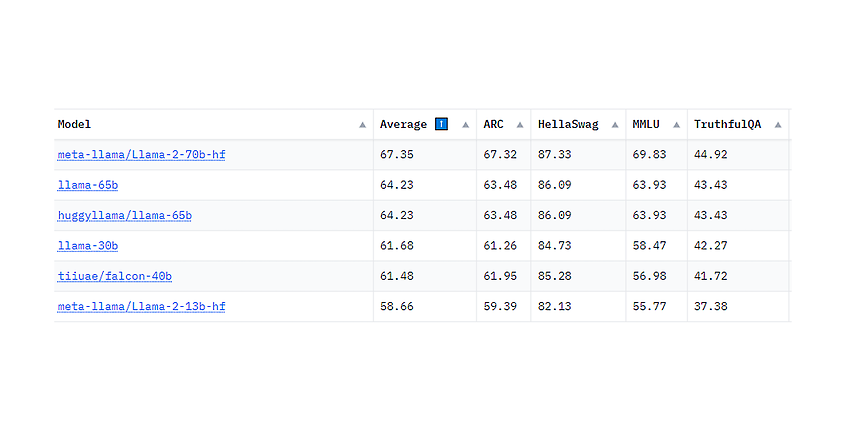This screenshot has height=425, width=850.
Task: Select the HellaSwag column header text
Action: point(568,124)
